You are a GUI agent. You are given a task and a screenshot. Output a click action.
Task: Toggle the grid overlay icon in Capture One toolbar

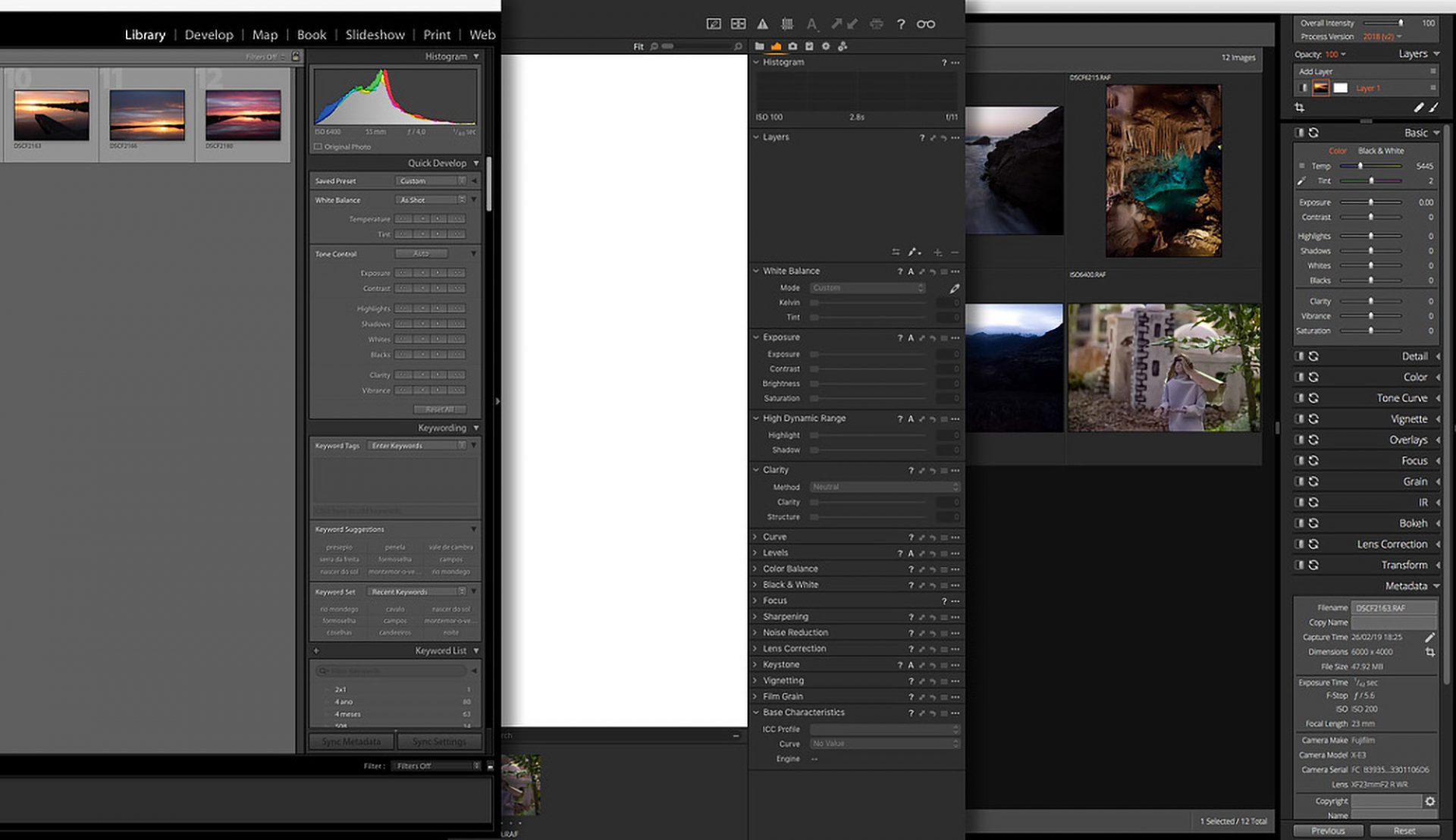click(787, 24)
